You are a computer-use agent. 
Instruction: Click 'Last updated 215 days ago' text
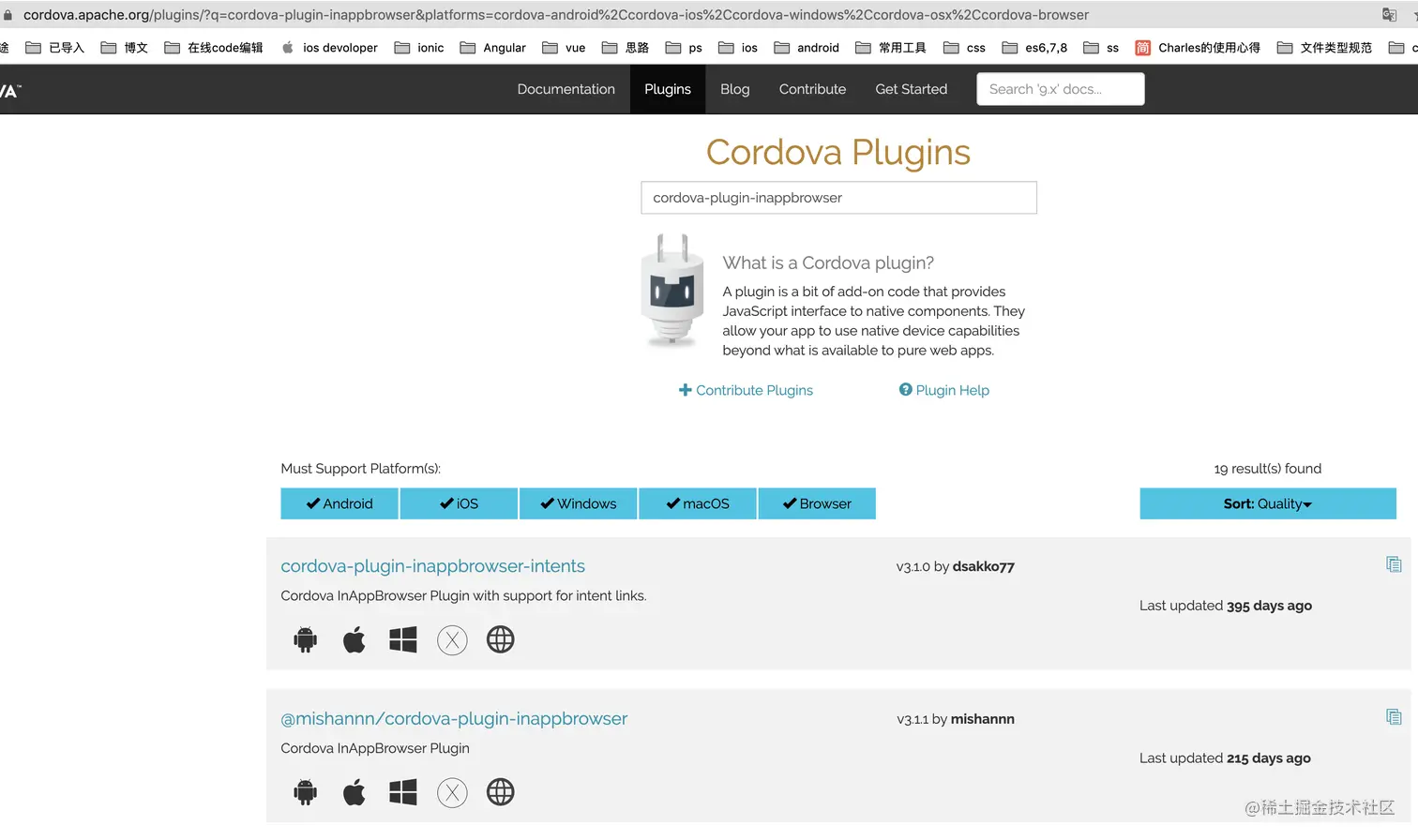pyautogui.click(x=1225, y=758)
